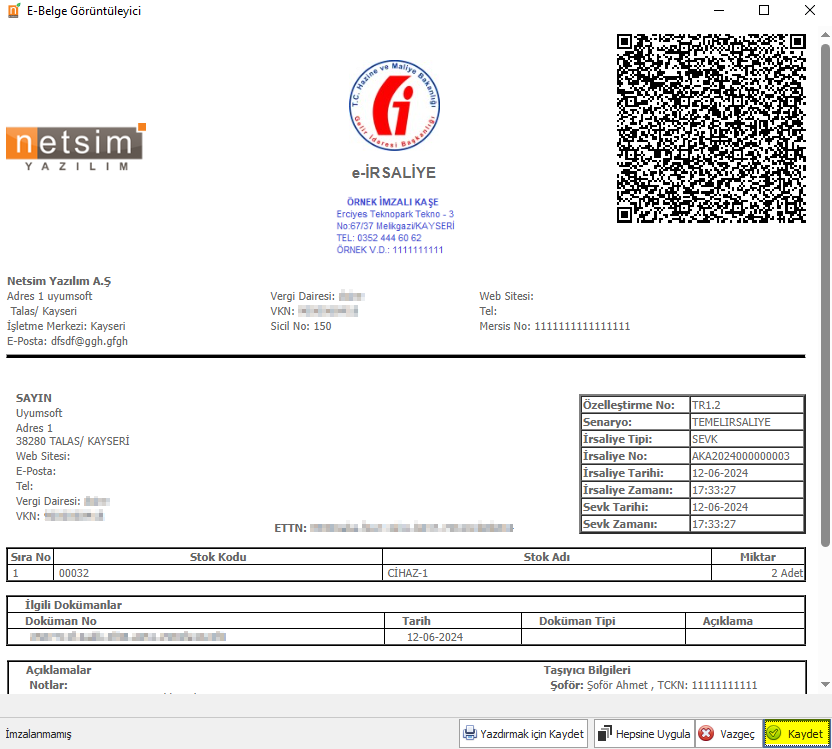Screen dimensions: 832x749
Task: Maximize the E-Belge Görüntüleyici window
Action: coord(764,11)
